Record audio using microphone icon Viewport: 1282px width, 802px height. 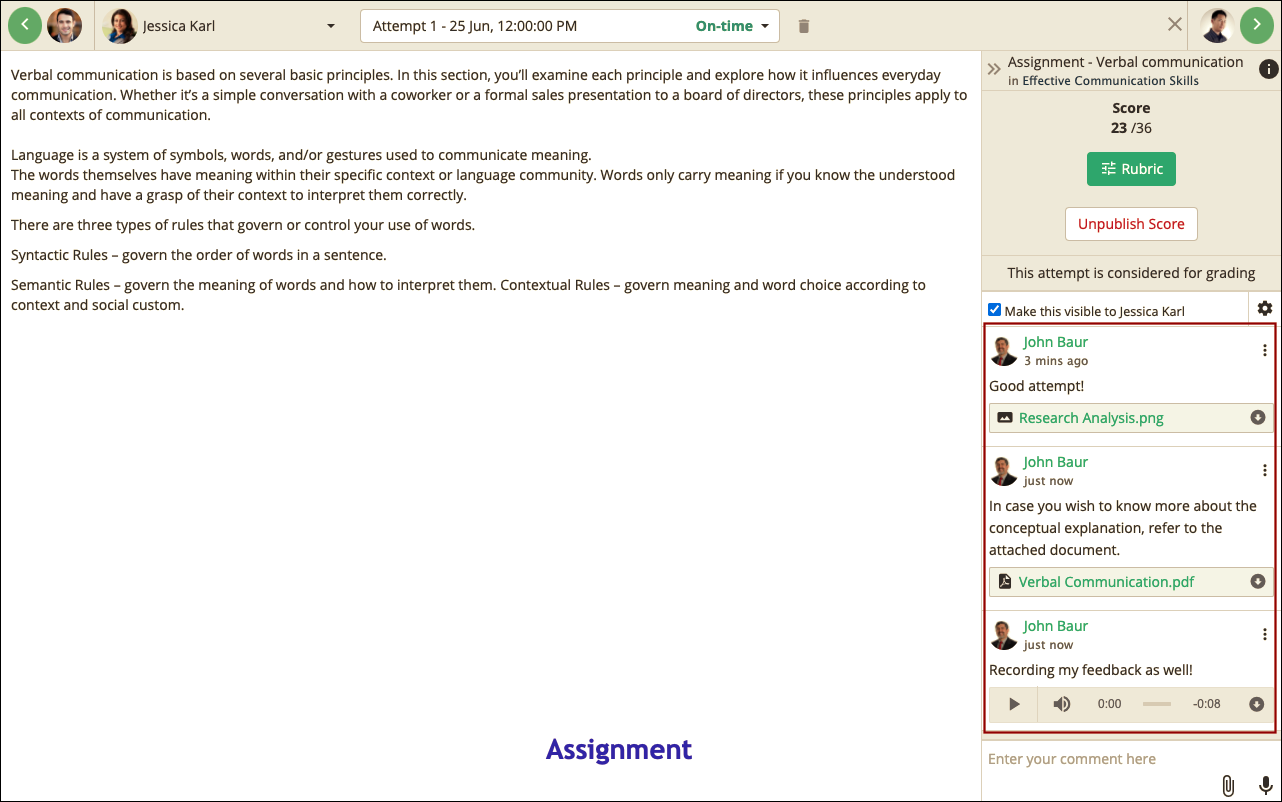click(x=1265, y=786)
